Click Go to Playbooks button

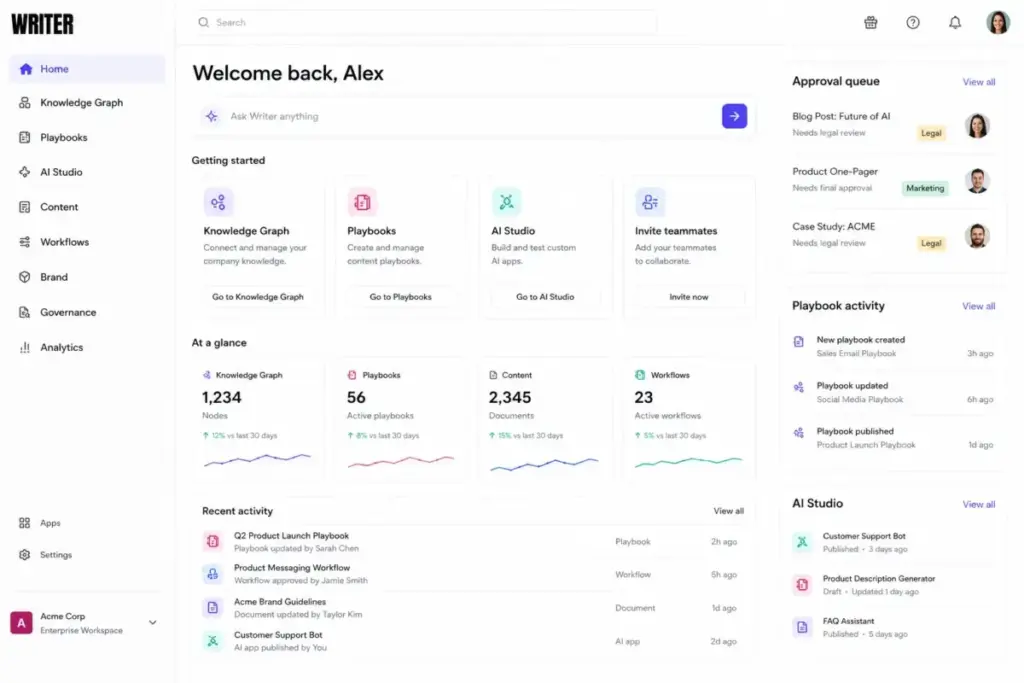coord(401,296)
